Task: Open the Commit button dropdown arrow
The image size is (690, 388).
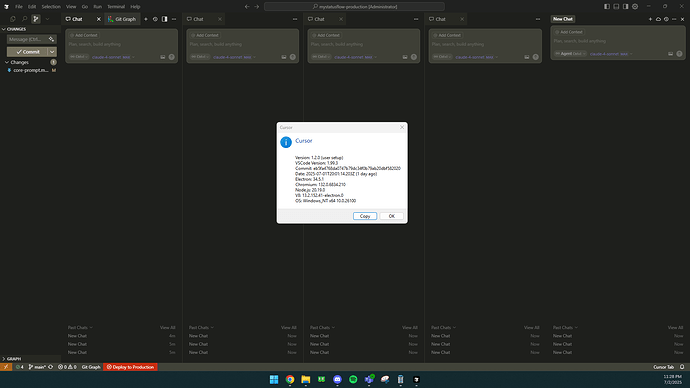Action: click(52, 51)
